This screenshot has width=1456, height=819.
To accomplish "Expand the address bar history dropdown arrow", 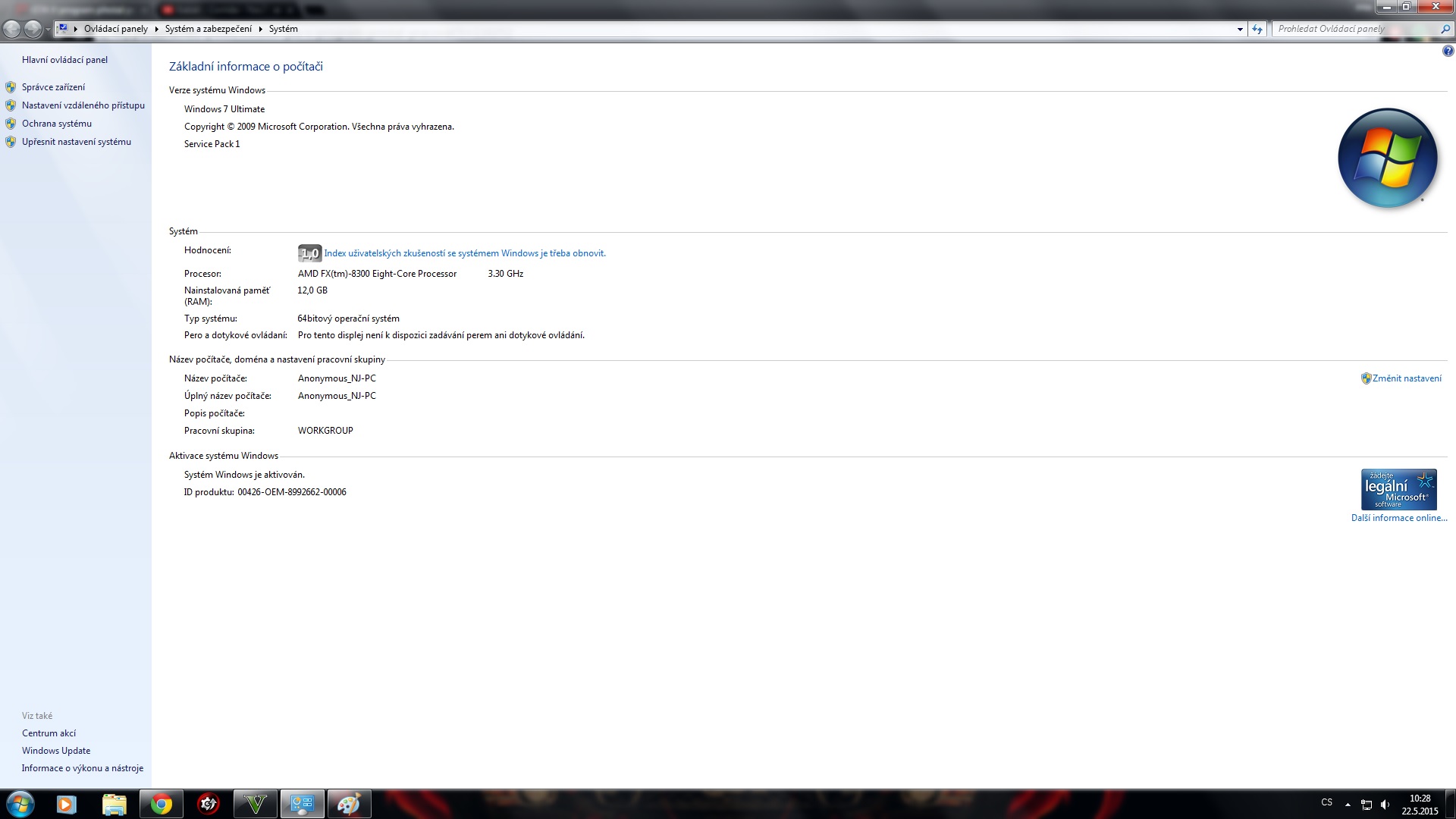I will 1240,29.
